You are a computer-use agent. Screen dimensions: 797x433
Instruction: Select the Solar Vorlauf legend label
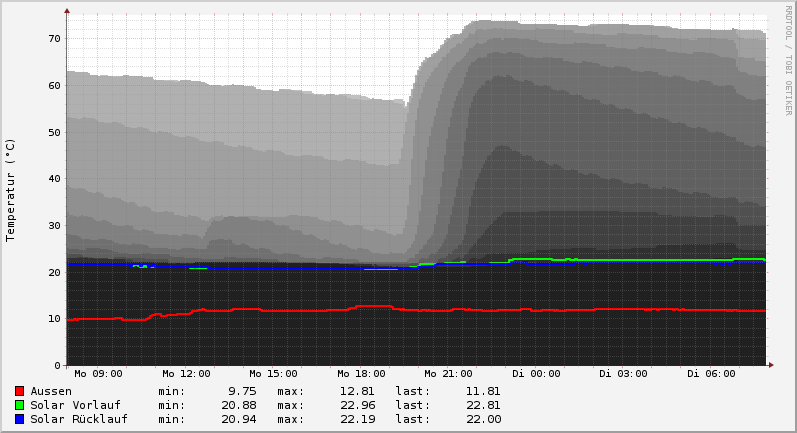pyautogui.click(x=75, y=405)
